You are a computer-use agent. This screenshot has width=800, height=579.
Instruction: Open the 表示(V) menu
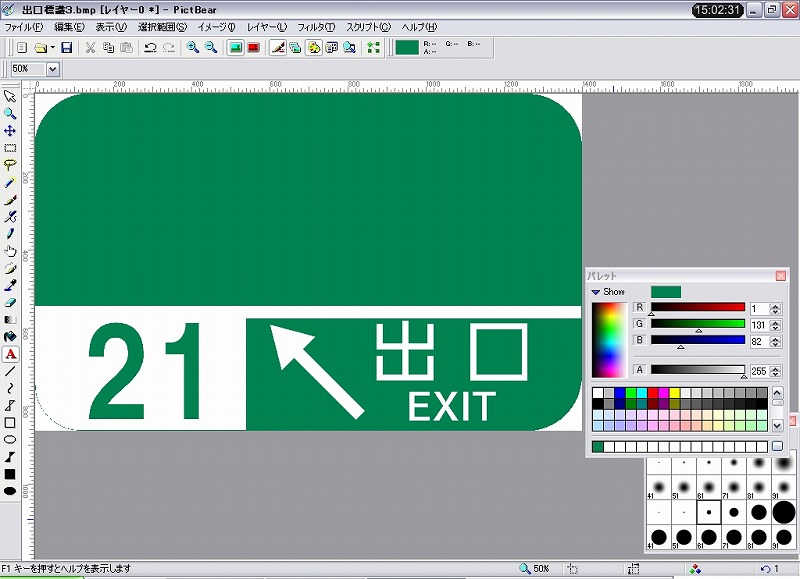coord(111,27)
